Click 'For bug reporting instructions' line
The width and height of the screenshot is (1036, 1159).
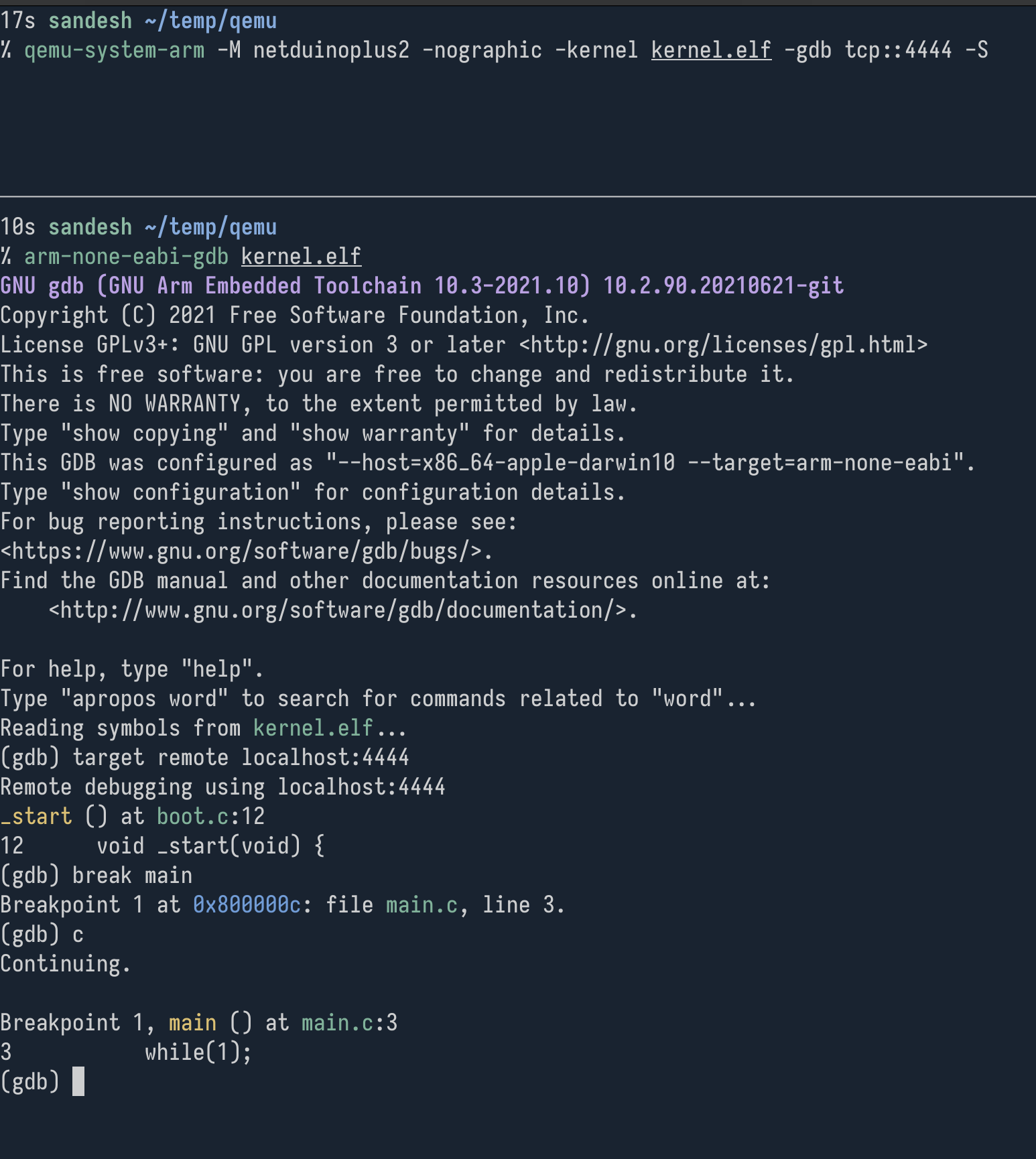pyautogui.click(x=259, y=522)
